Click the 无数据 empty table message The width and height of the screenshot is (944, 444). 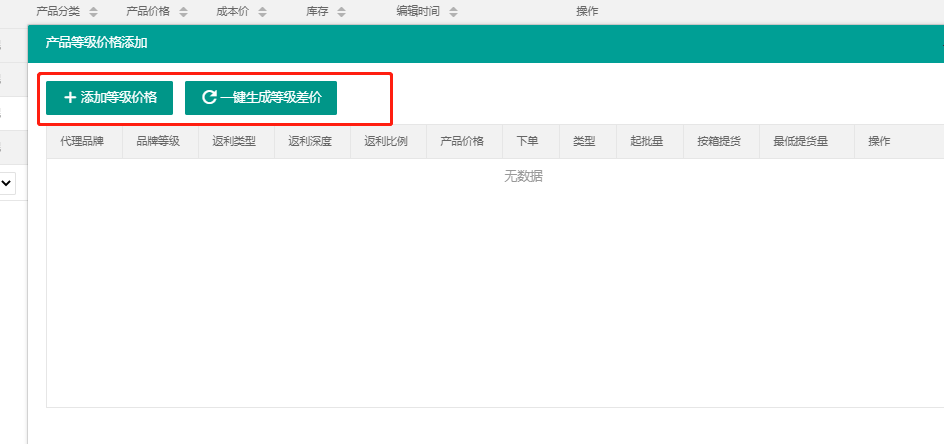tap(523, 177)
